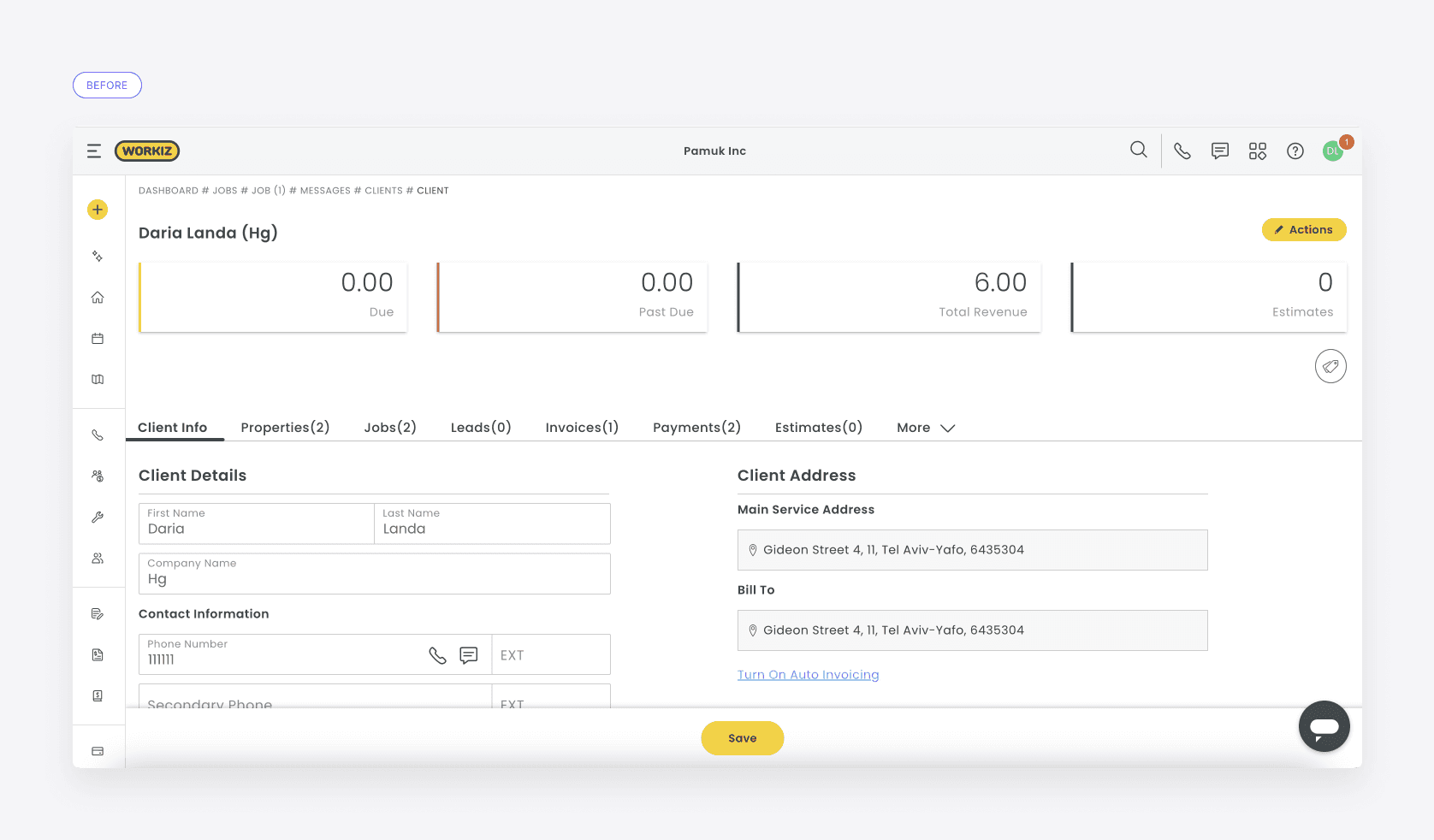Screen dimensions: 1434x840
Task: Open the clients people icon in the sidebar
Action: [98, 558]
